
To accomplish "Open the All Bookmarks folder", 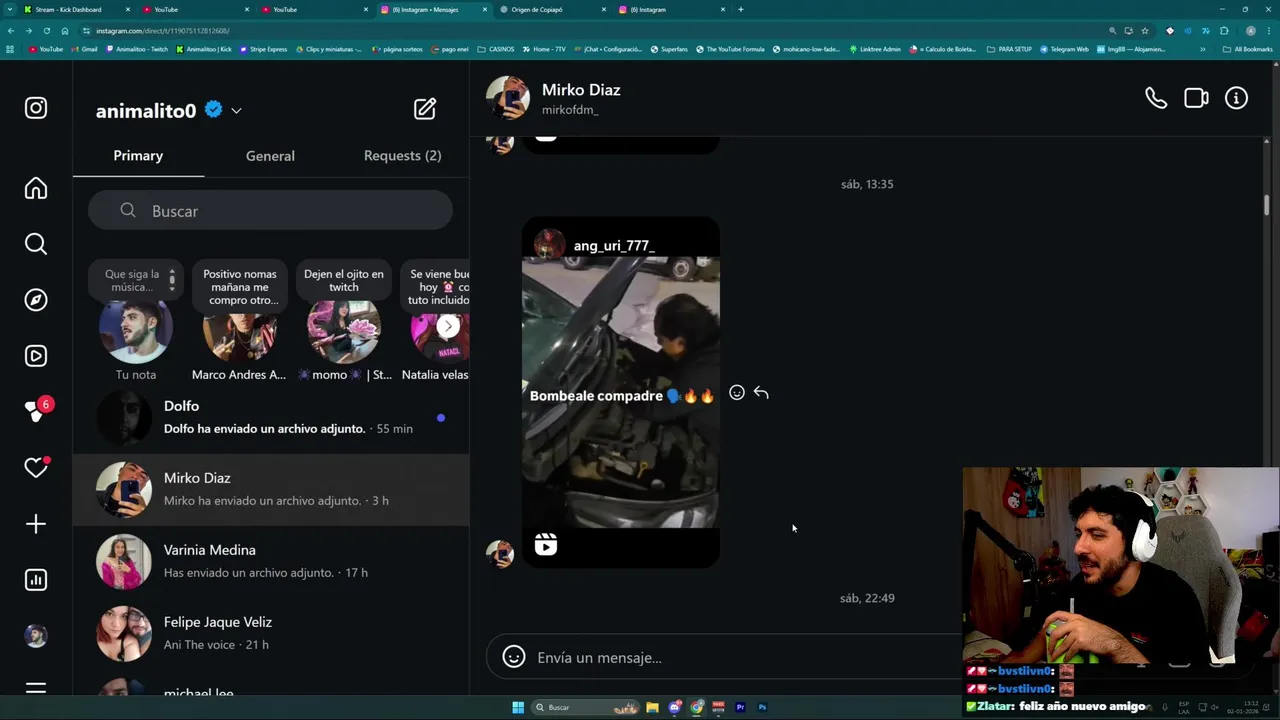I will [1248, 49].
